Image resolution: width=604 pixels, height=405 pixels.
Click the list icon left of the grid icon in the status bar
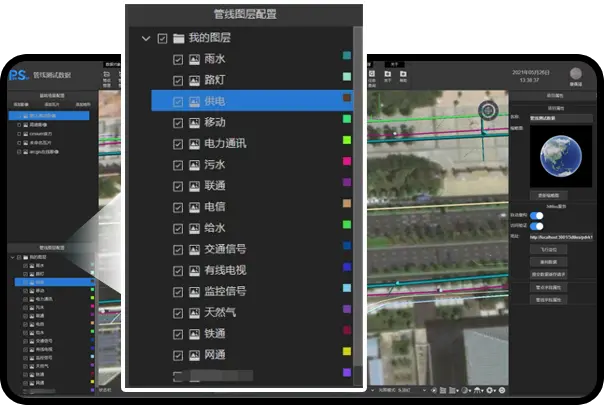pyautogui.click(x=443, y=390)
